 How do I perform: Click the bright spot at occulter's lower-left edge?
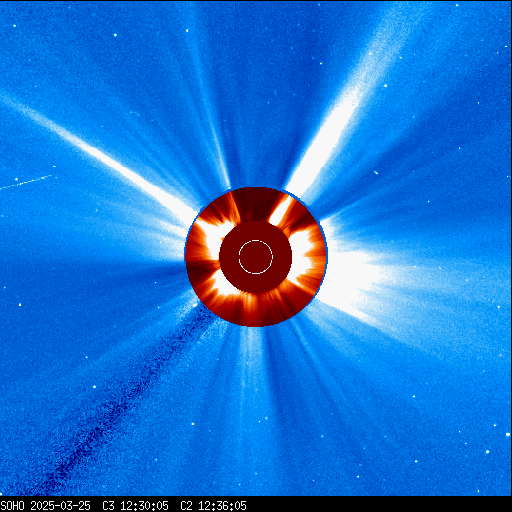pyautogui.click(x=195, y=305)
